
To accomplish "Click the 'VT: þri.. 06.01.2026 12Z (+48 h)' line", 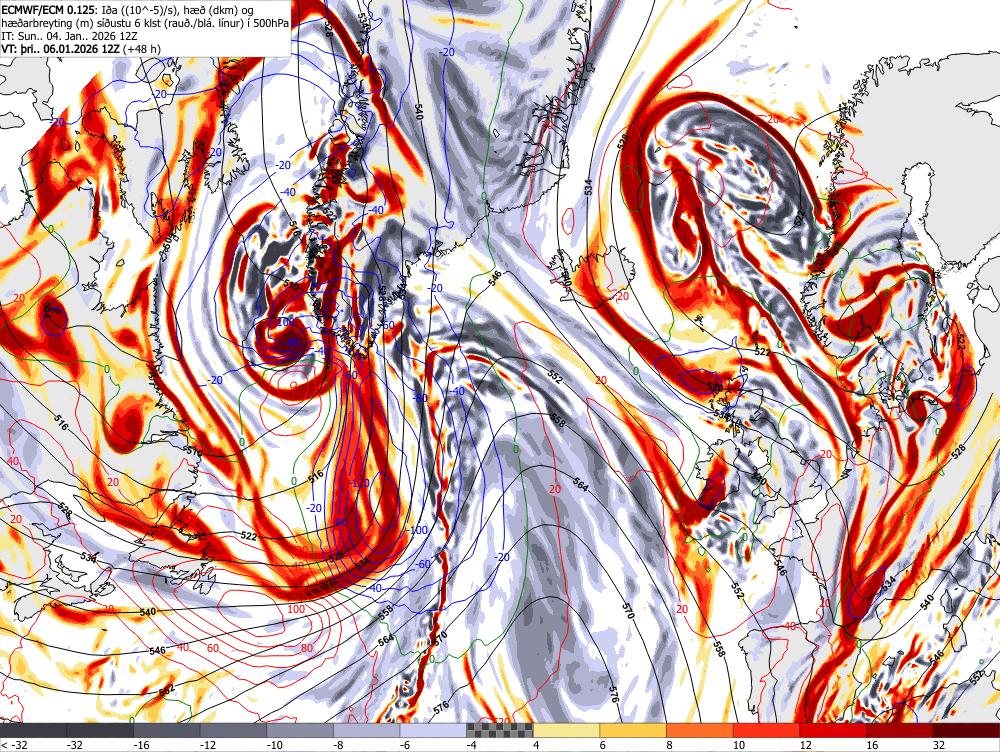I will pyautogui.click(x=81, y=48).
